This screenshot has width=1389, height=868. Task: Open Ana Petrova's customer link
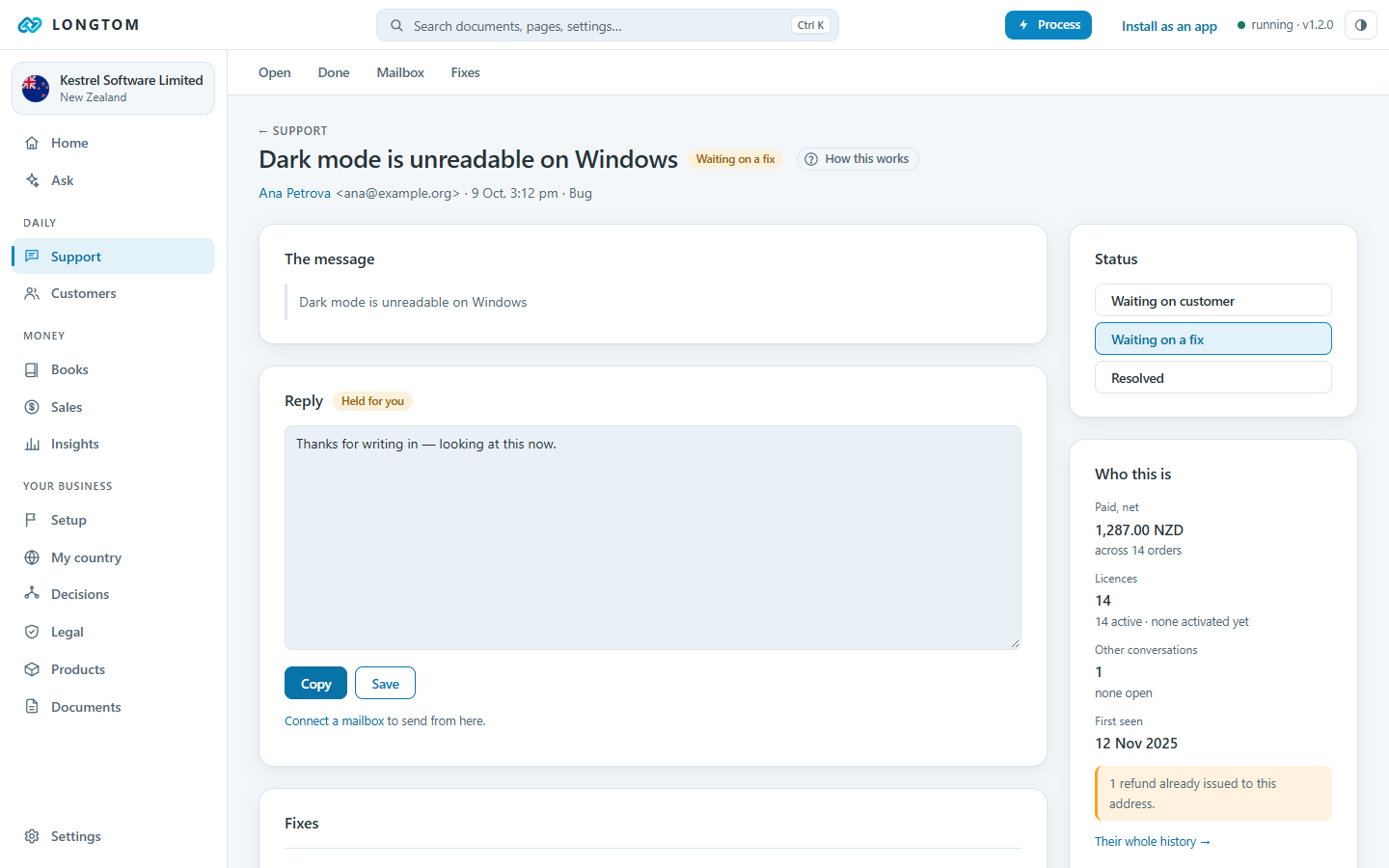point(294,193)
